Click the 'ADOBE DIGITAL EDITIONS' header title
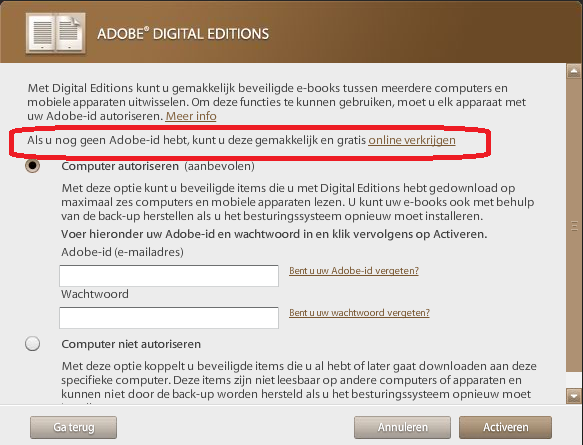 coord(183,34)
